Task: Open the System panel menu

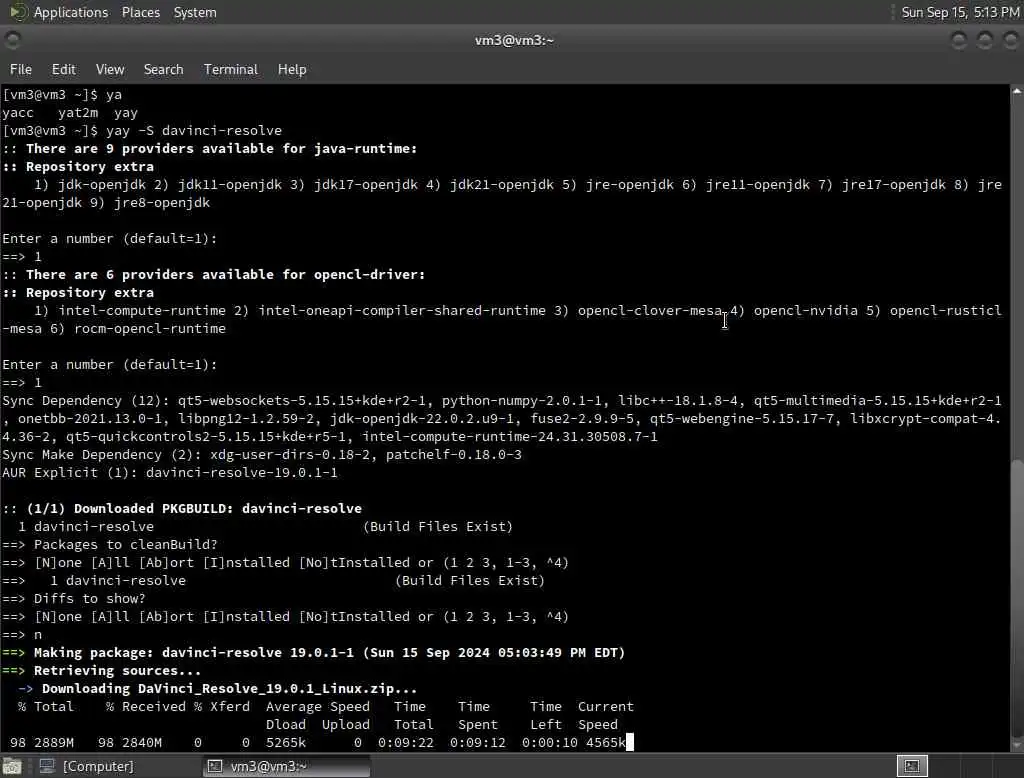Action: pos(195,12)
